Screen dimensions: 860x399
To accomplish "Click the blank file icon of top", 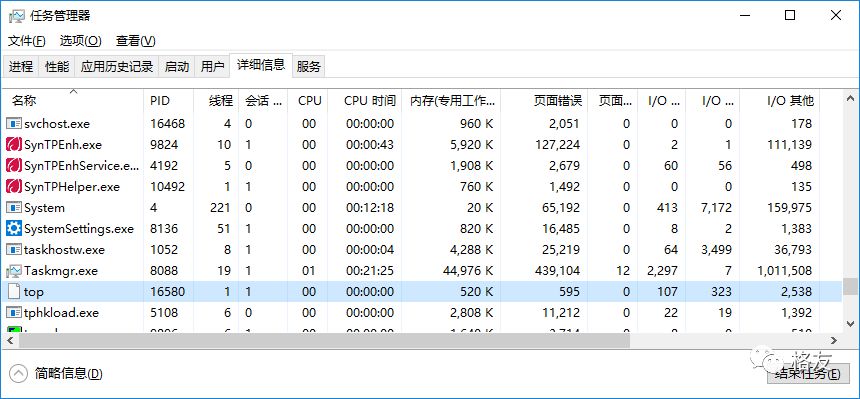I will coord(13,291).
